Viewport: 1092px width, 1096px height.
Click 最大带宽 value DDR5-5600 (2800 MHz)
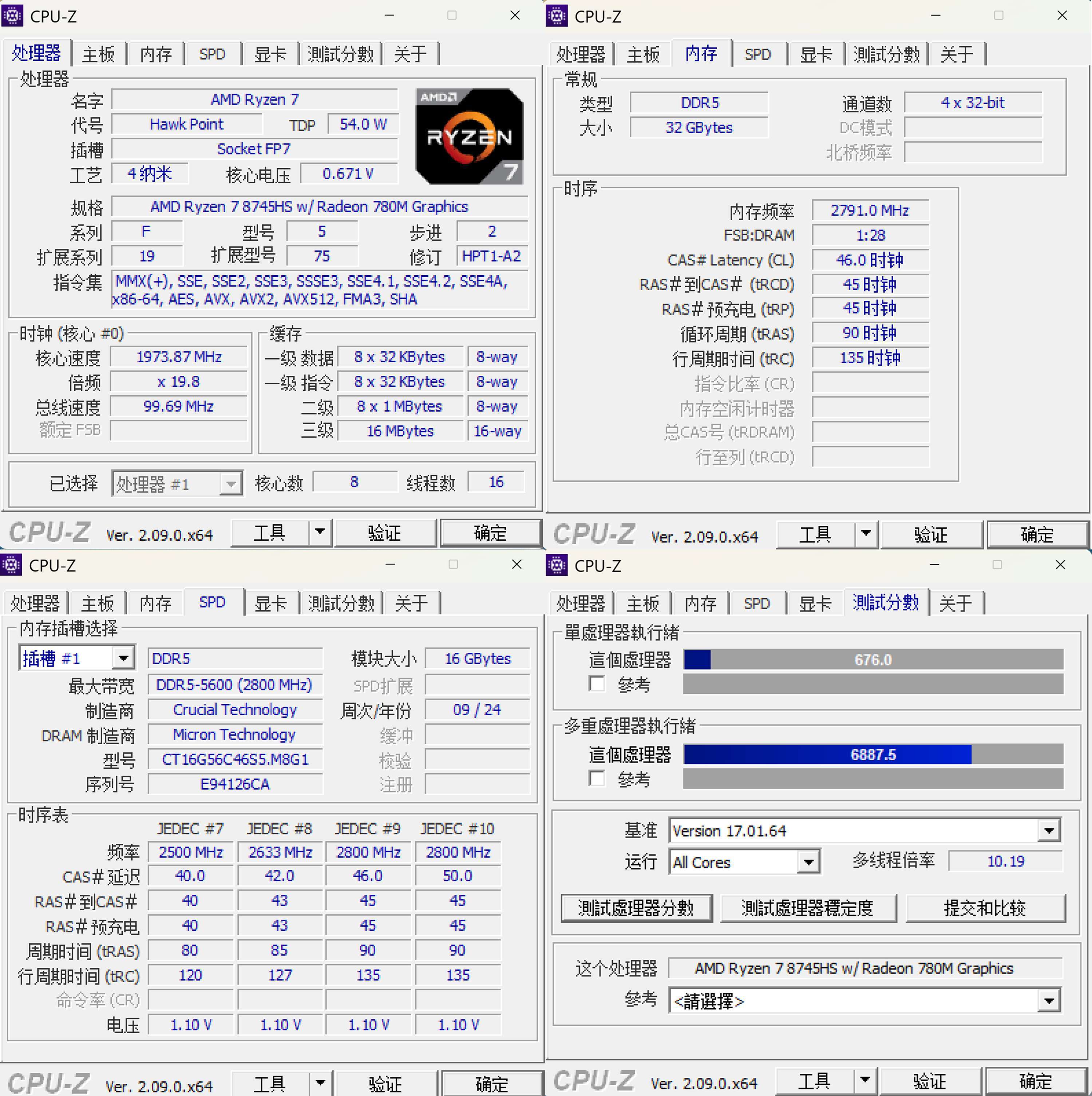coord(235,685)
